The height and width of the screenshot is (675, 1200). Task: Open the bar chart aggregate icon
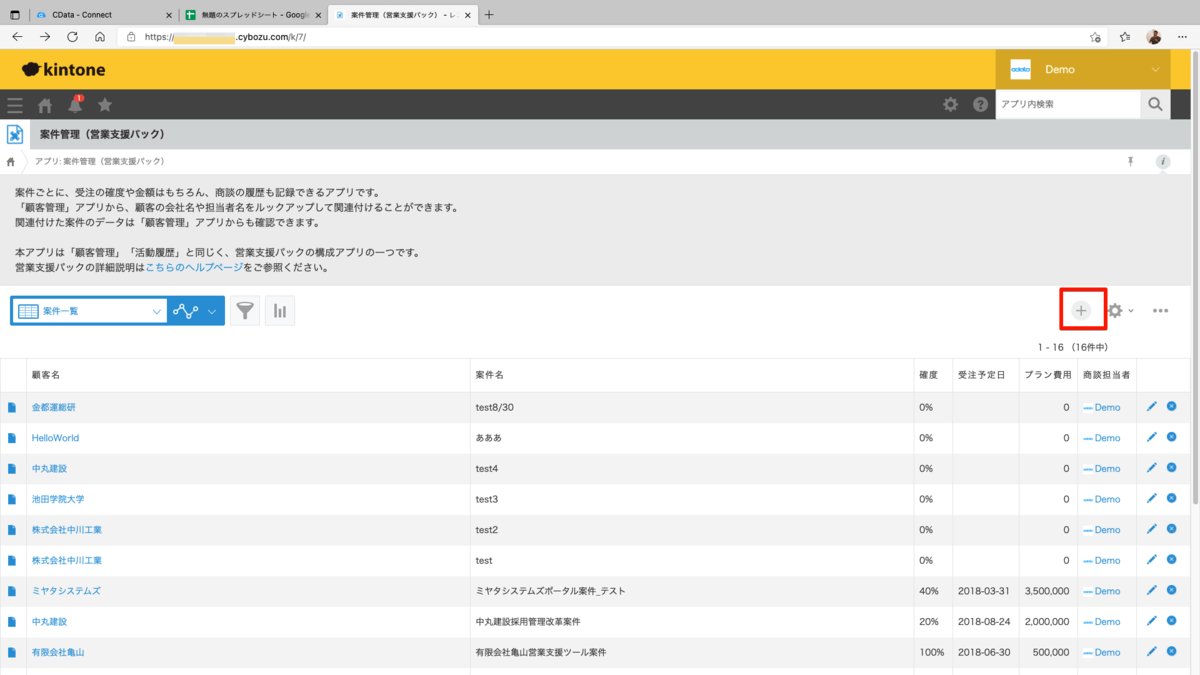pyautogui.click(x=280, y=311)
